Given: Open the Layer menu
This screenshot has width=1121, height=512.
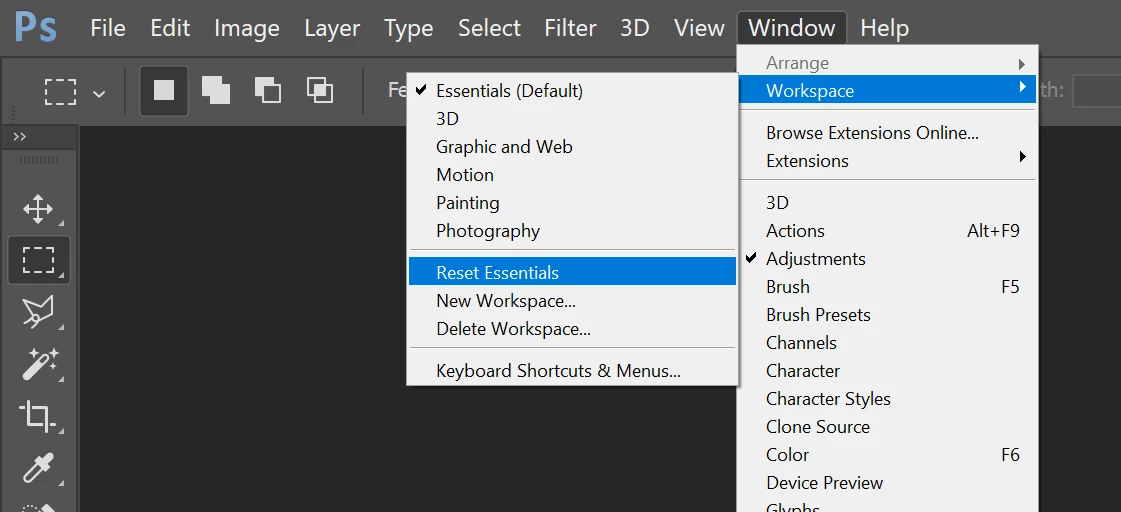Looking at the screenshot, I should click(x=331, y=28).
